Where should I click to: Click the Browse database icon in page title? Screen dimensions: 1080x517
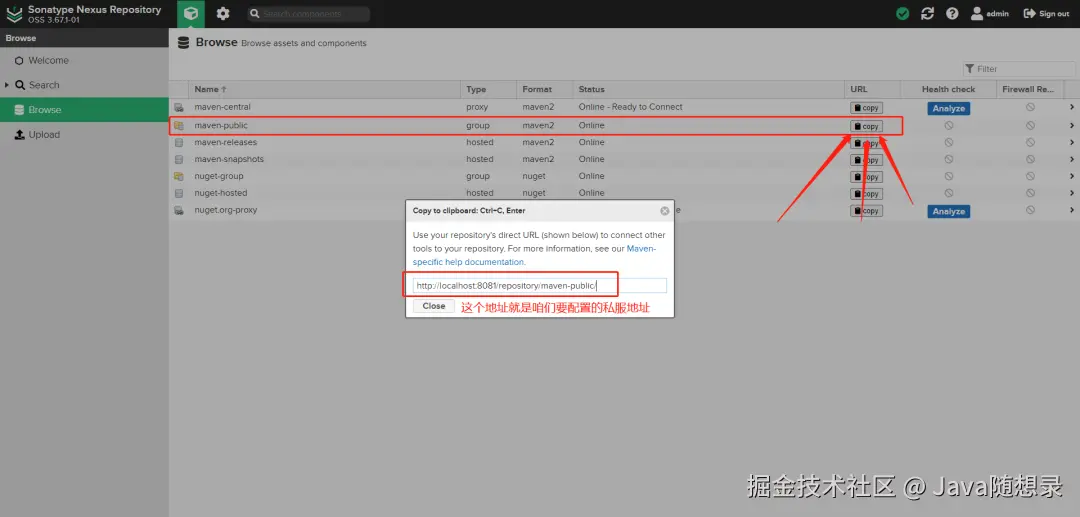click(x=183, y=43)
